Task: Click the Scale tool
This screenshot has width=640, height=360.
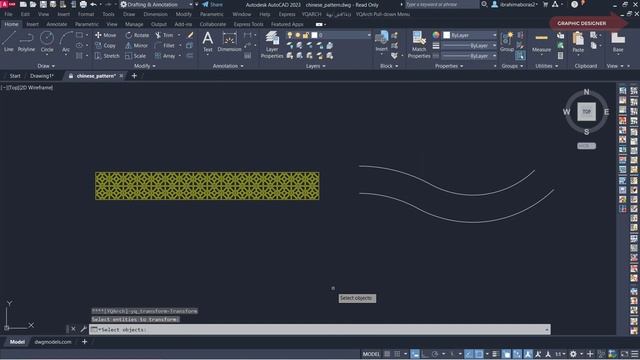Action: [x=136, y=56]
